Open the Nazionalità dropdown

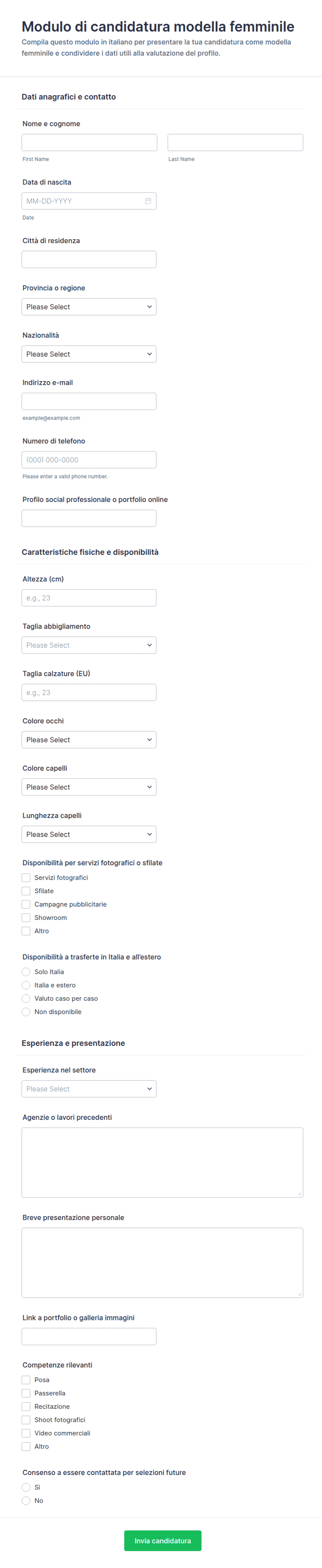coord(89,354)
